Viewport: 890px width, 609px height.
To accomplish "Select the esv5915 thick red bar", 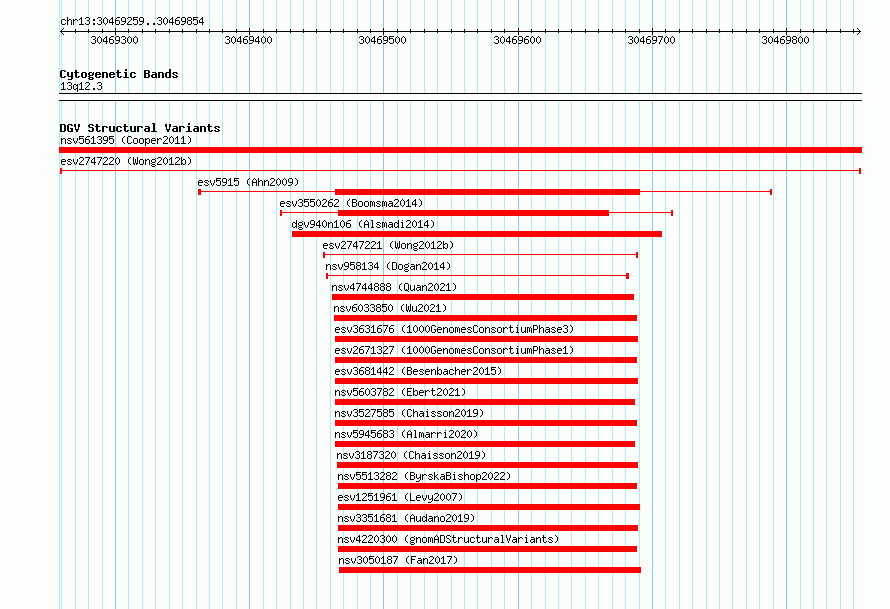I will [x=488, y=192].
